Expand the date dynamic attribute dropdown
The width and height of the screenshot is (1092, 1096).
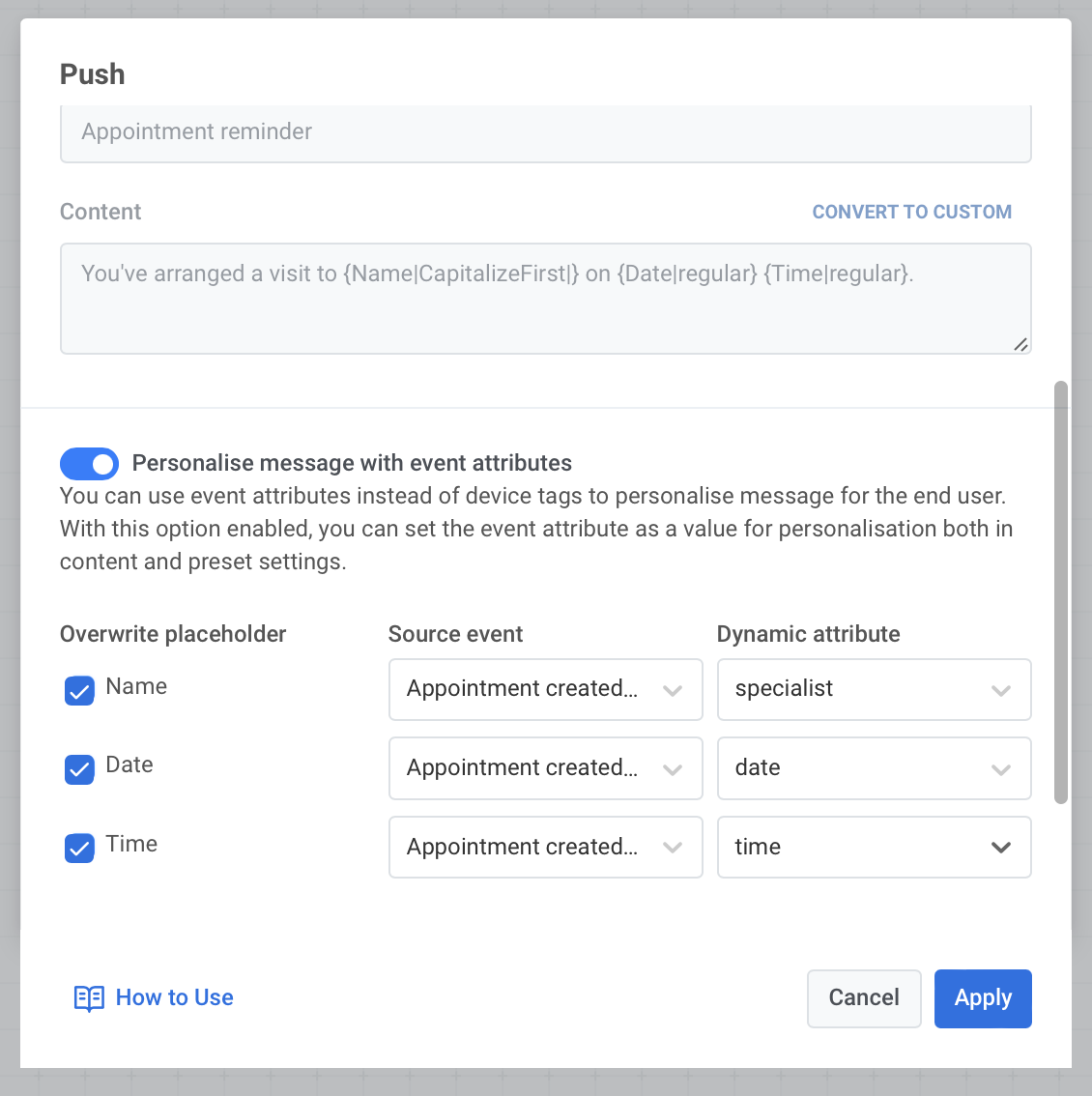point(874,768)
